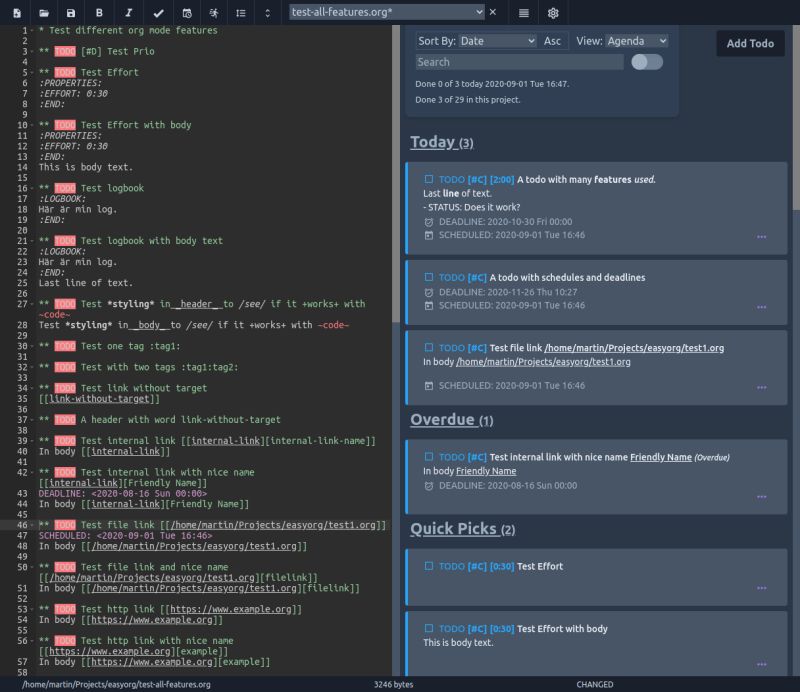Click the 'Overdue (1)' section header
Screen dimensions: 800x692
click(452, 419)
